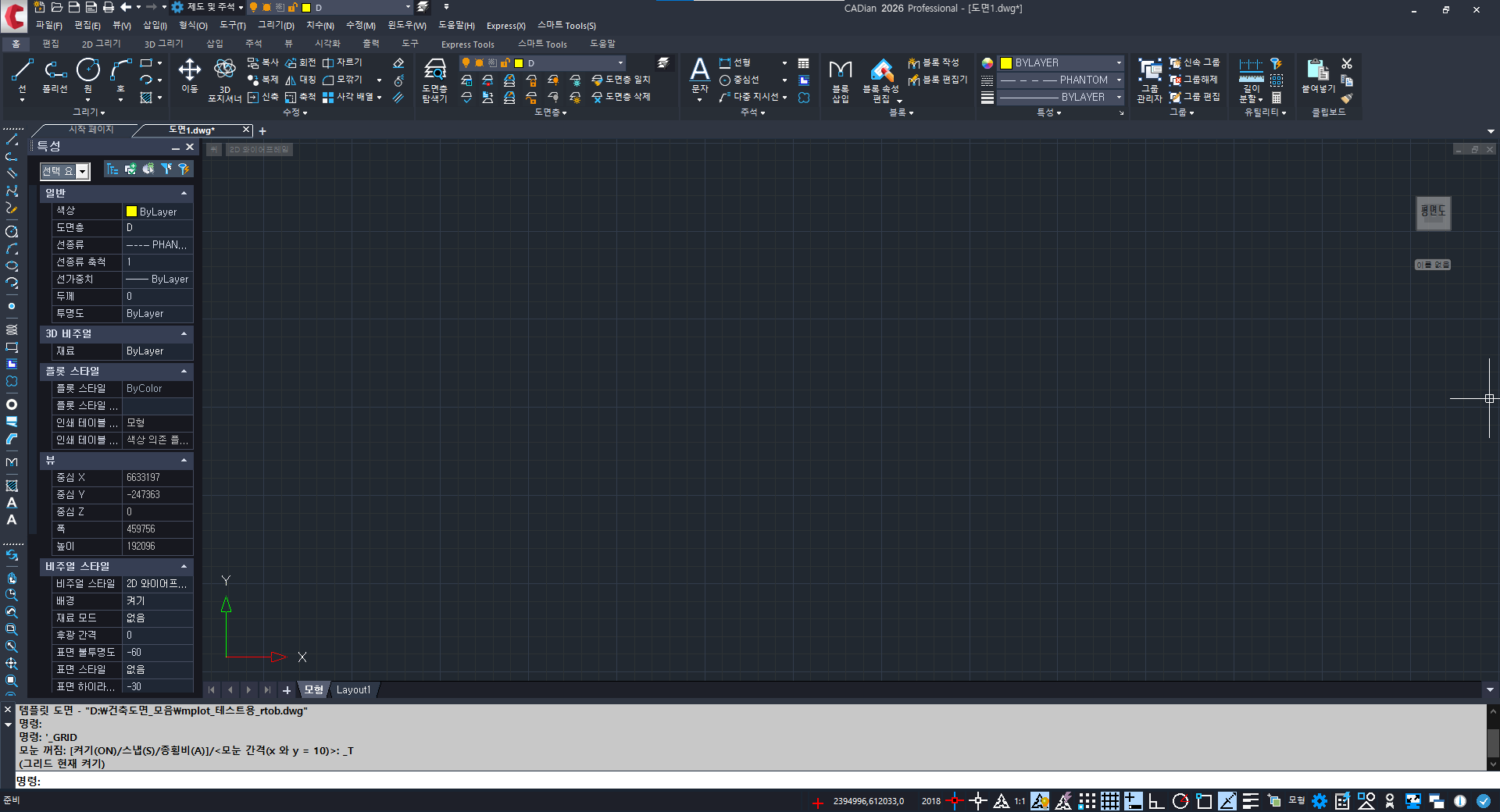Open the 파일(F) menu
The image size is (1500, 812).
pos(48,26)
